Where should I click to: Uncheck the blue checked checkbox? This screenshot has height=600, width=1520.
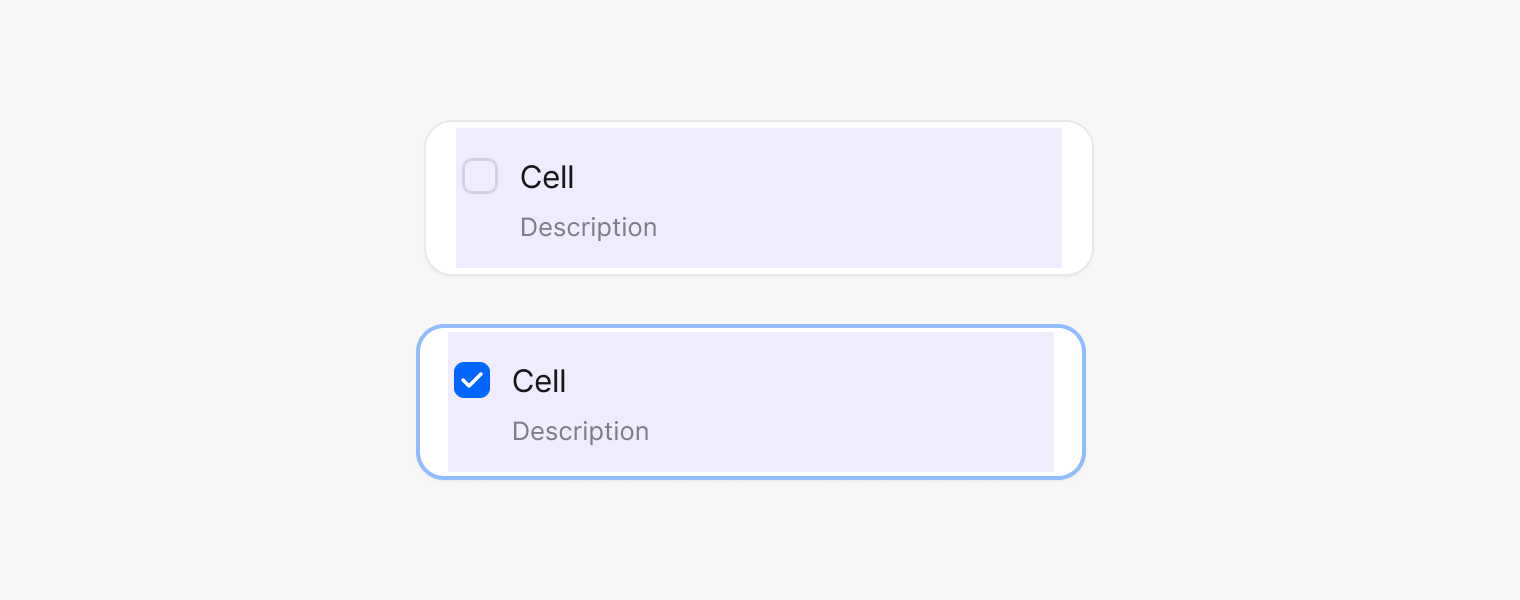(x=472, y=380)
